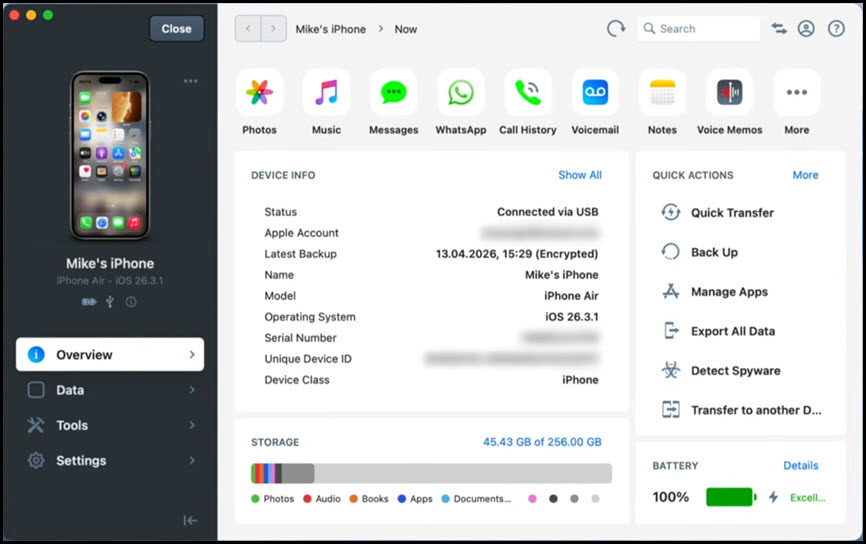Click the Quick Transfer icon
866x544 pixels.
[670, 212]
